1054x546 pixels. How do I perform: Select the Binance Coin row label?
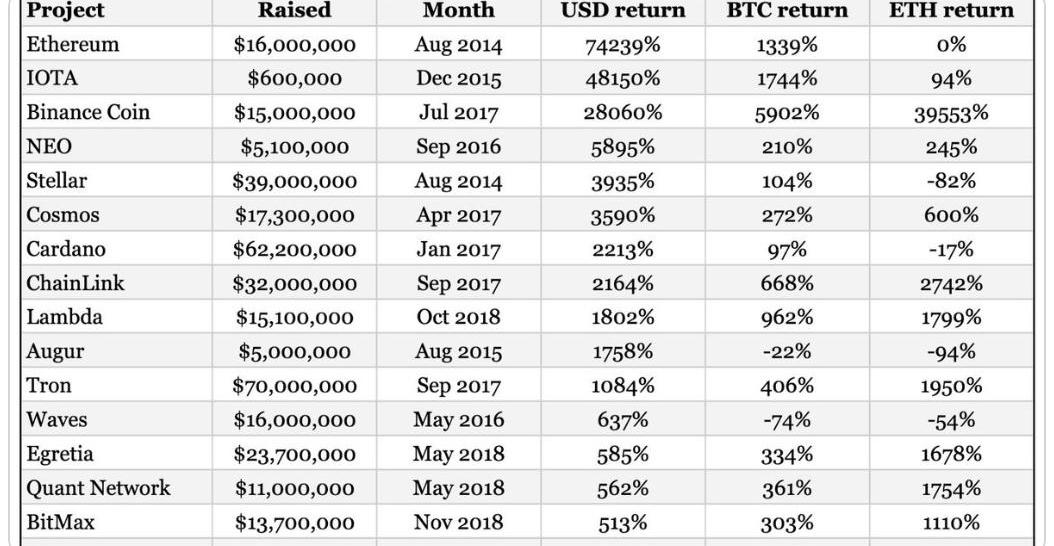click(88, 113)
